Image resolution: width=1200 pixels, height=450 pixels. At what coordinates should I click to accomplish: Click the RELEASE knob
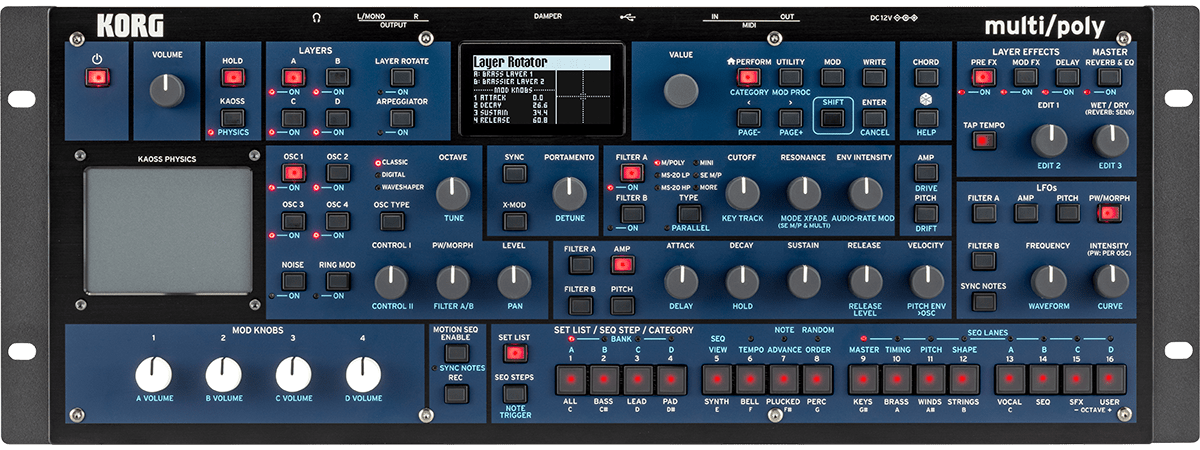[x=865, y=280]
